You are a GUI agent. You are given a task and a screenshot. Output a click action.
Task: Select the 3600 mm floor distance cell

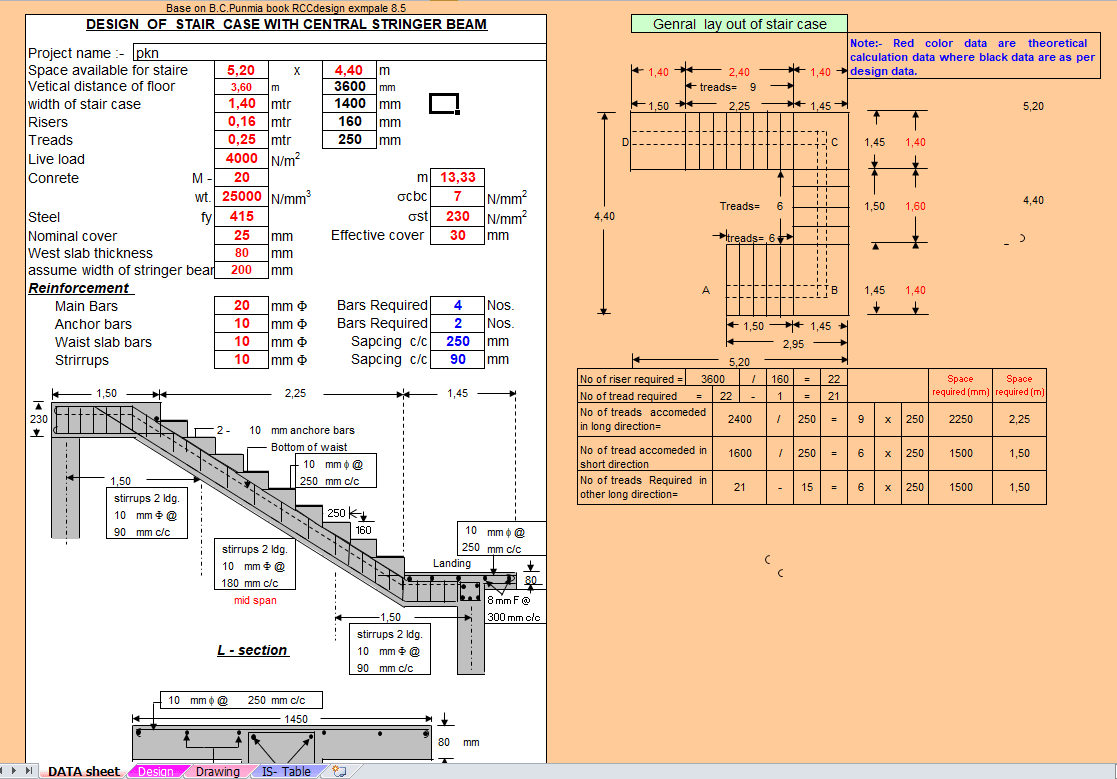pyautogui.click(x=349, y=86)
